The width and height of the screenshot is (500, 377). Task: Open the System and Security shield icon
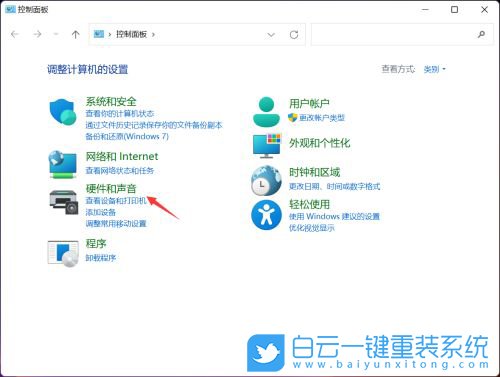(x=62, y=111)
